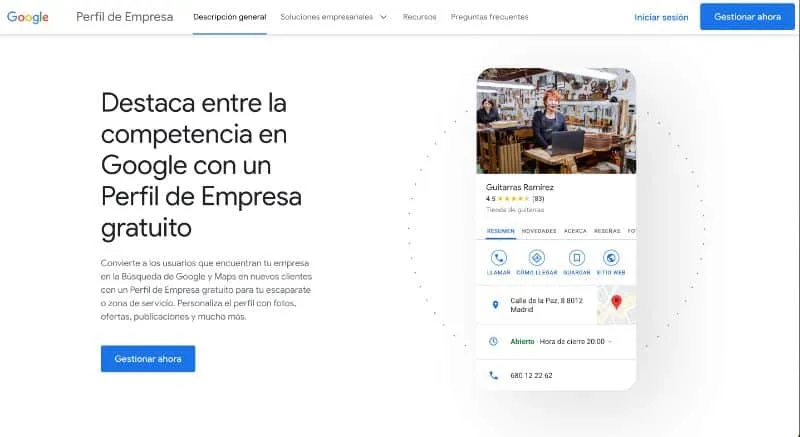800x437 pixels.
Task: Click the 4.5 star rating row
Action: [515, 199]
